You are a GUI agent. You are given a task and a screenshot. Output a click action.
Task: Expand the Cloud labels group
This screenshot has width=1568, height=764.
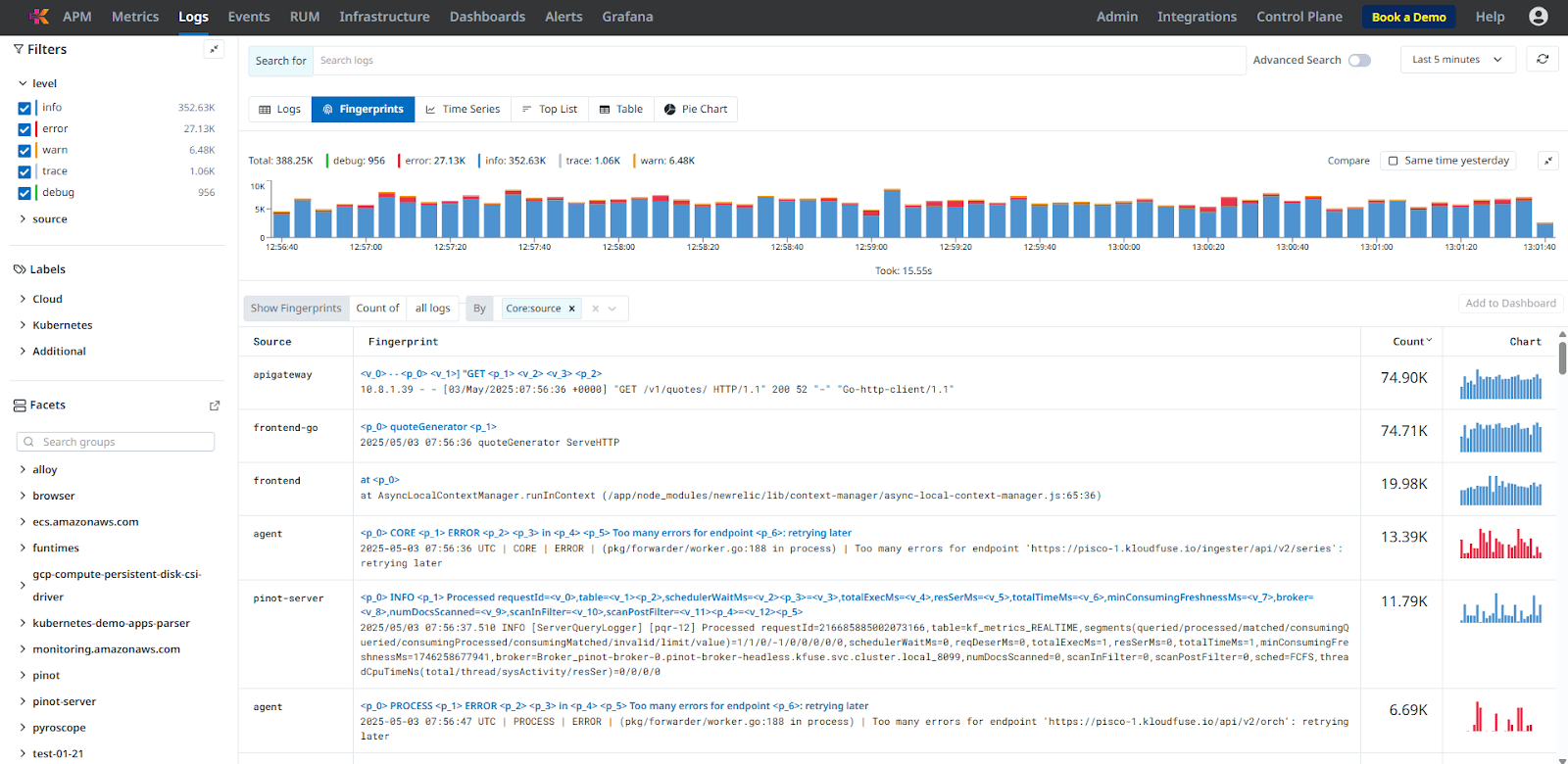click(x=23, y=299)
